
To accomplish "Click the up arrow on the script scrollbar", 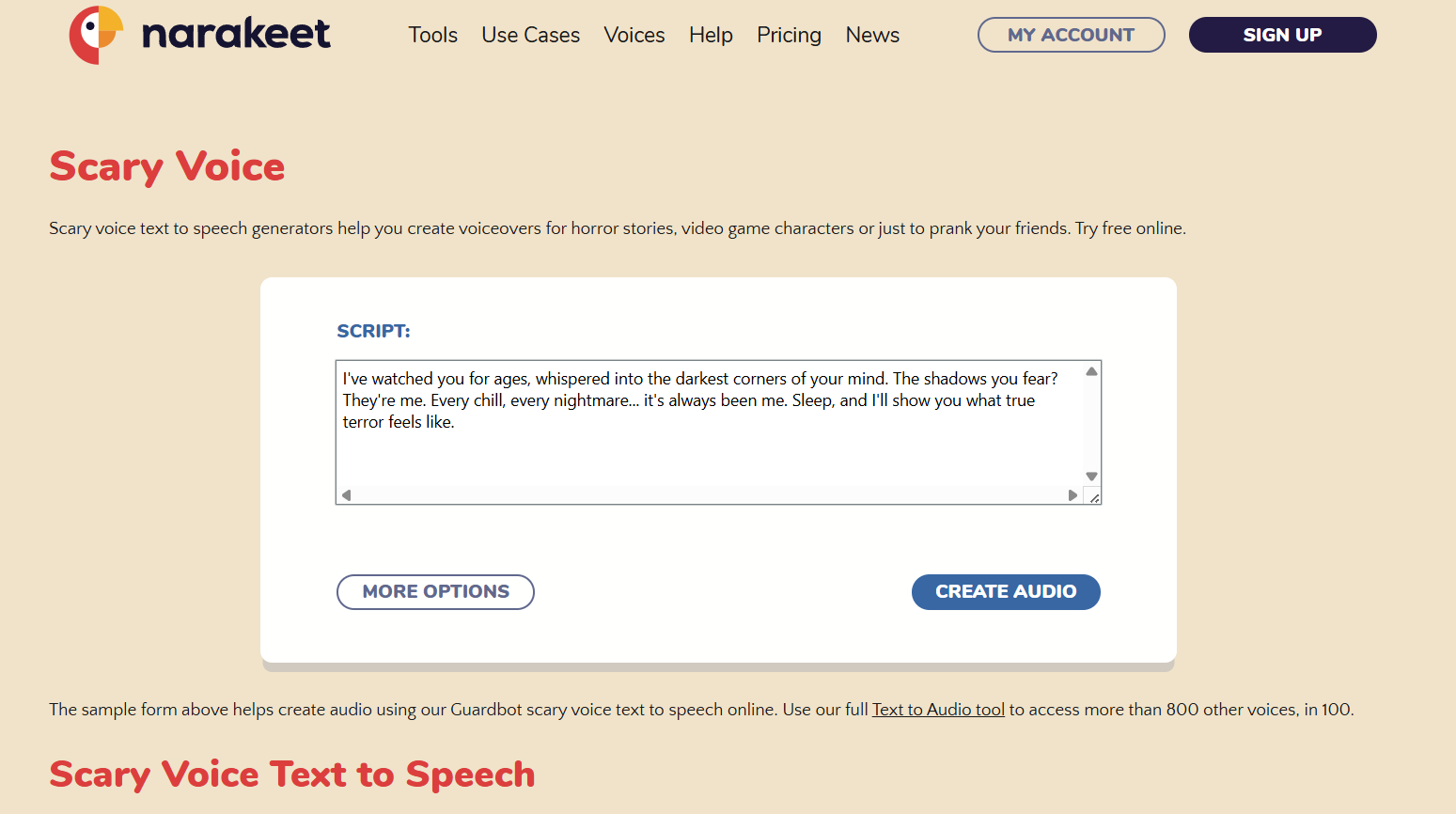I will click(1090, 370).
